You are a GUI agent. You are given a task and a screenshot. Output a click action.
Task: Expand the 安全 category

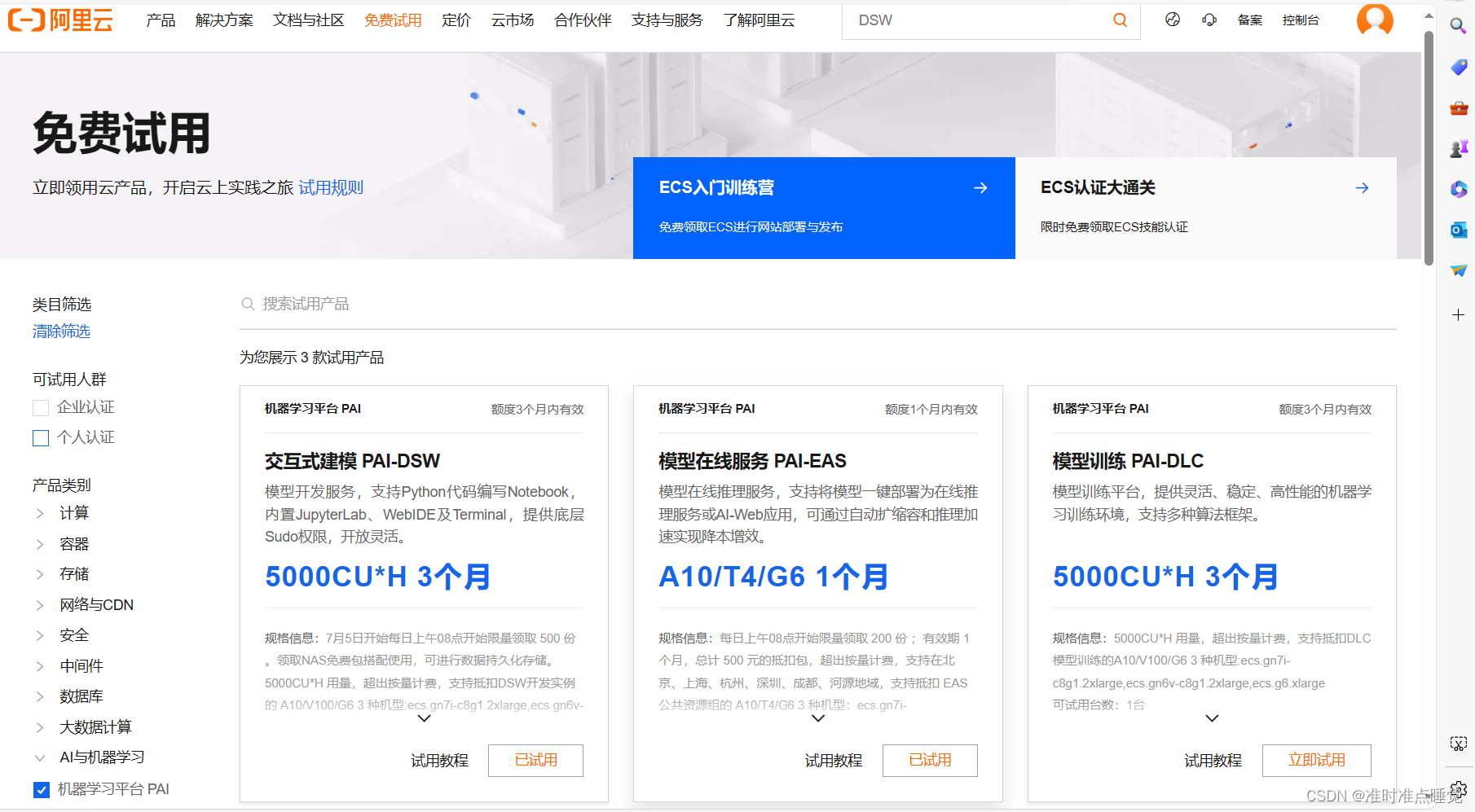[x=40, y=635]
